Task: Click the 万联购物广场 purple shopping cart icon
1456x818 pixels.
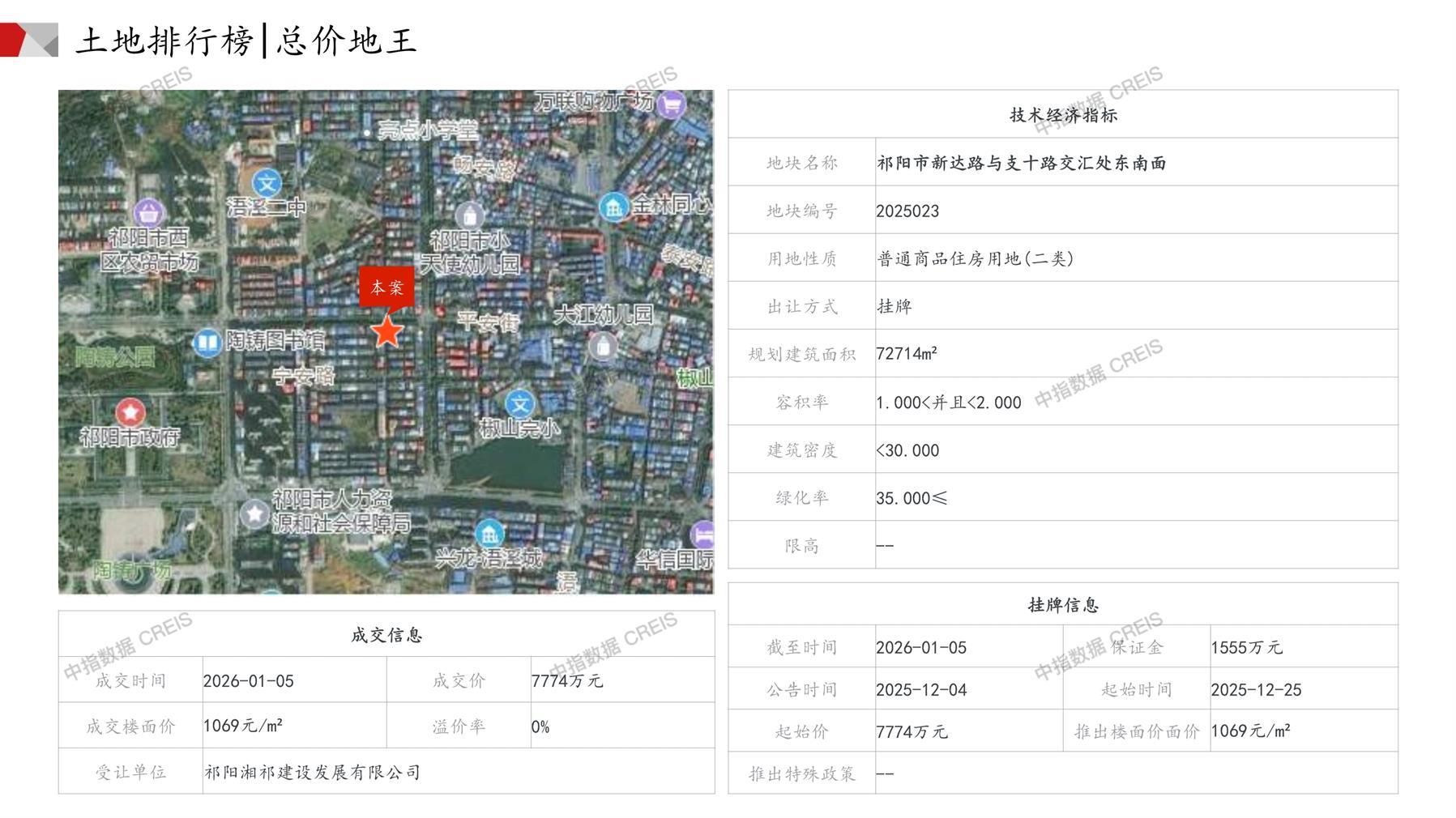Action: (x=671, y=104)
